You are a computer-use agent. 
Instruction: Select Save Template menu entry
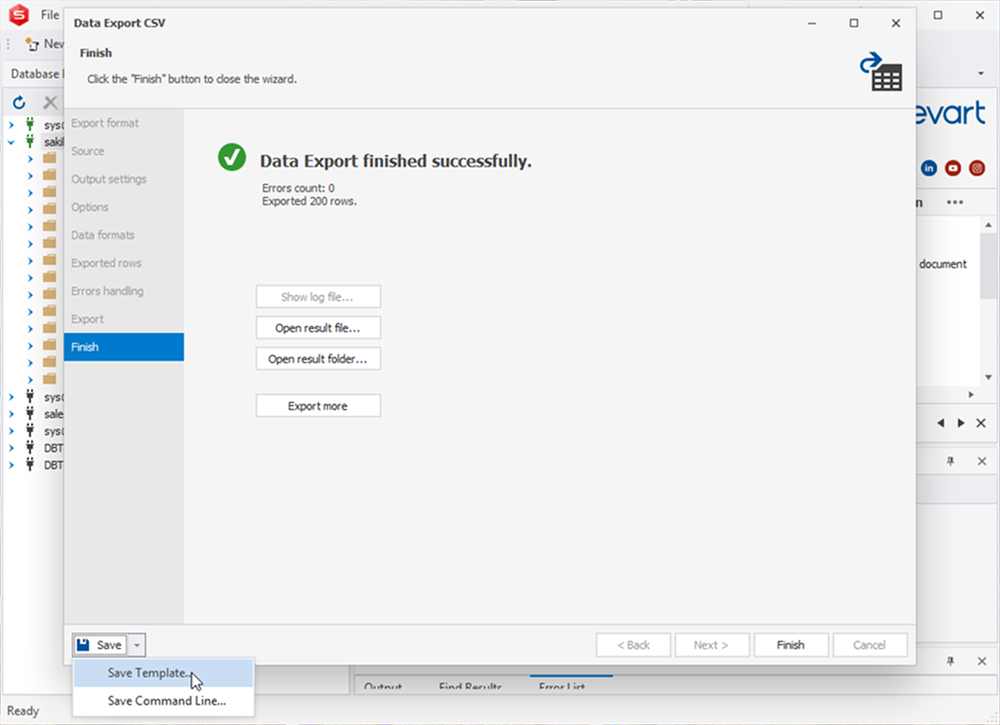148,674
